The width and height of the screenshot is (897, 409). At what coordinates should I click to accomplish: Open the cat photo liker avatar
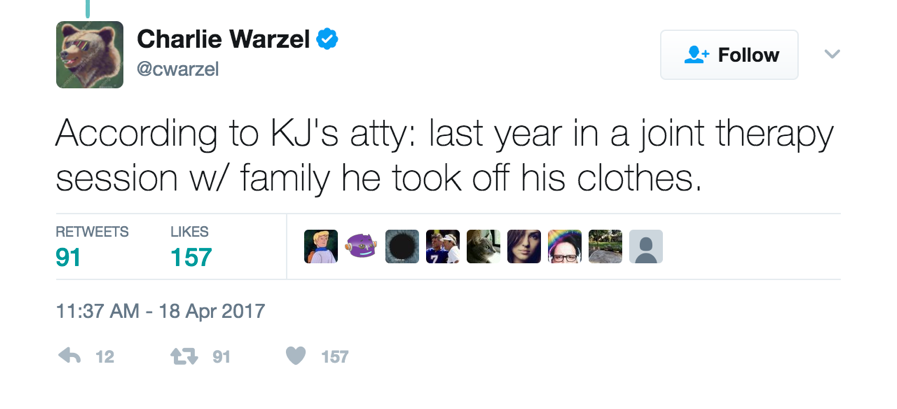(x=483, y=247)
